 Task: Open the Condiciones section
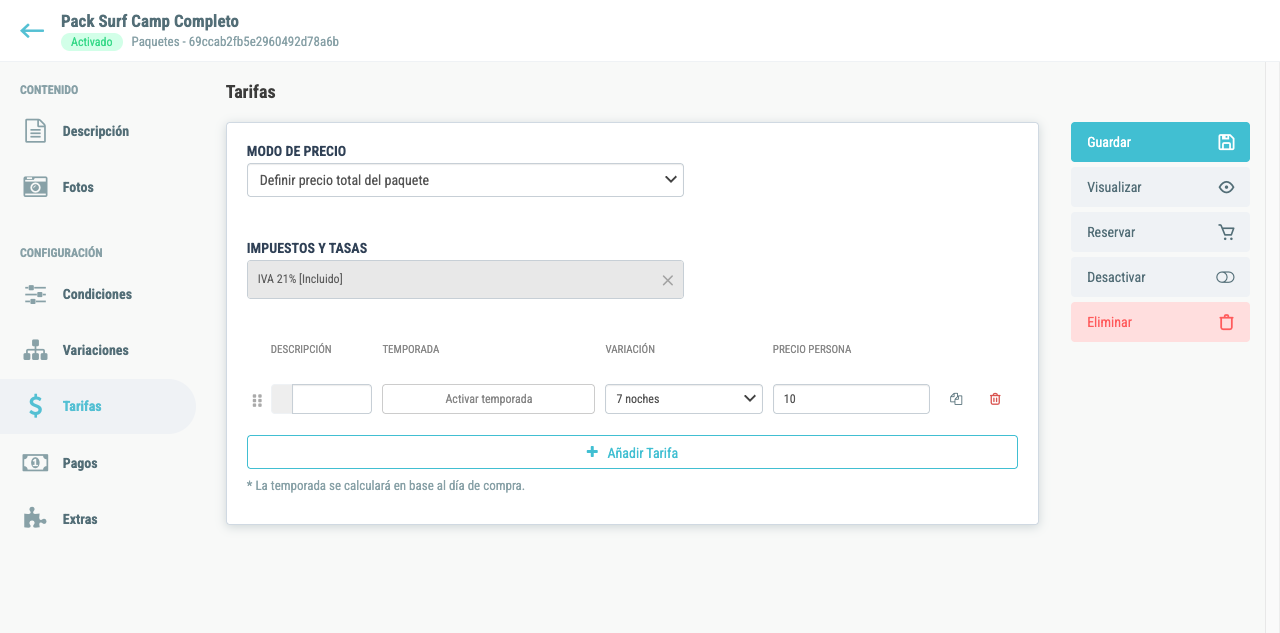click(97, 294)
